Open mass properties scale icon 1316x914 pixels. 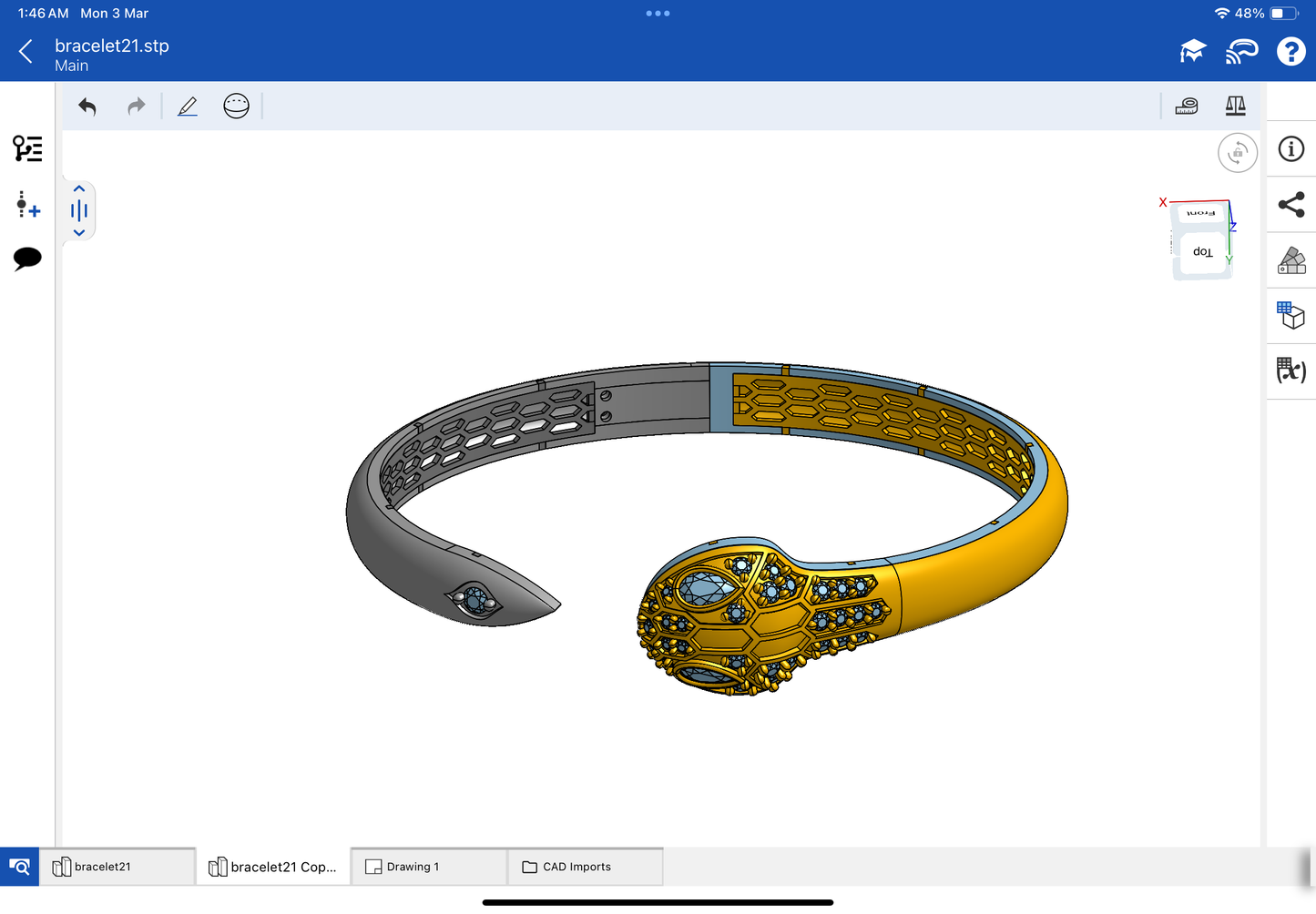coord(1235,107)
